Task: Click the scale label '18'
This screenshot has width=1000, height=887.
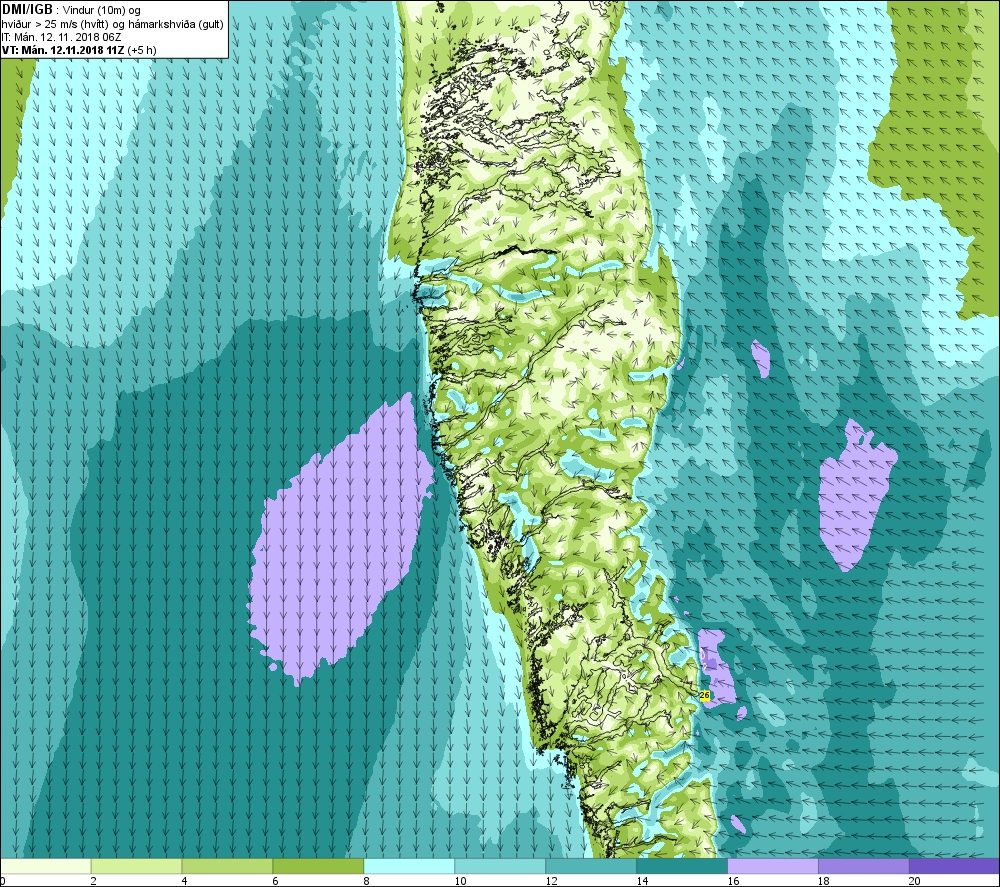Action: 824,881
